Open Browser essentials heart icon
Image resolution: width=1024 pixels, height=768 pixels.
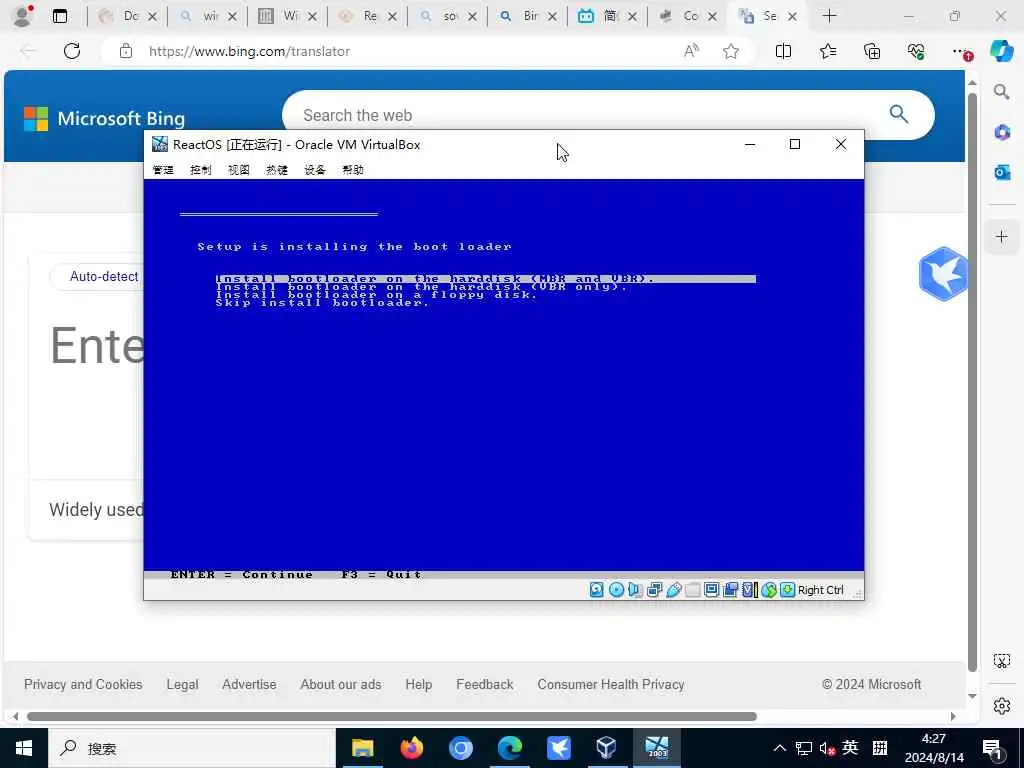pos(916,51)
